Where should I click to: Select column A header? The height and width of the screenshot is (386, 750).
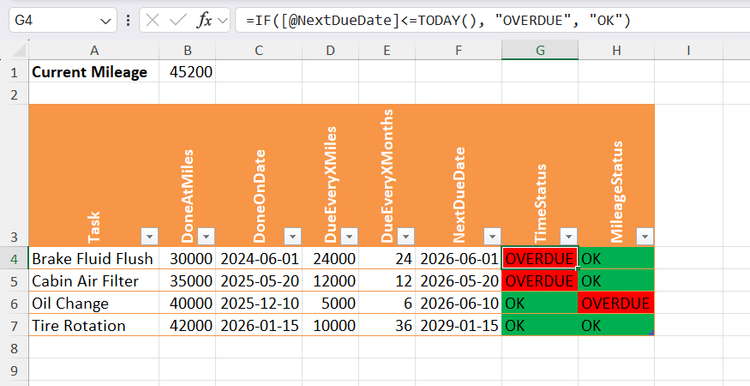pos(94,50)
